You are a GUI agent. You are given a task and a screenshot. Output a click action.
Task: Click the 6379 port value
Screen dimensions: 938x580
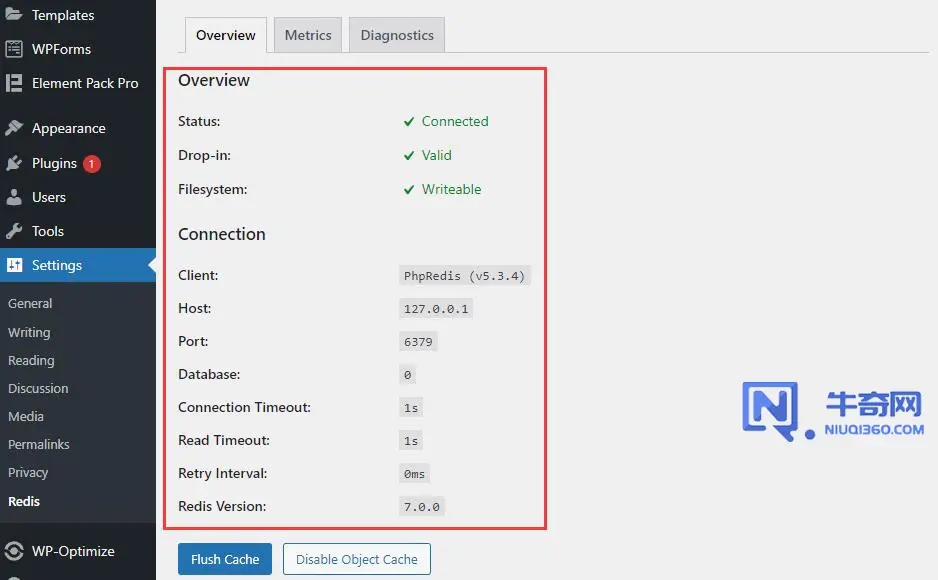click(418, 341)
